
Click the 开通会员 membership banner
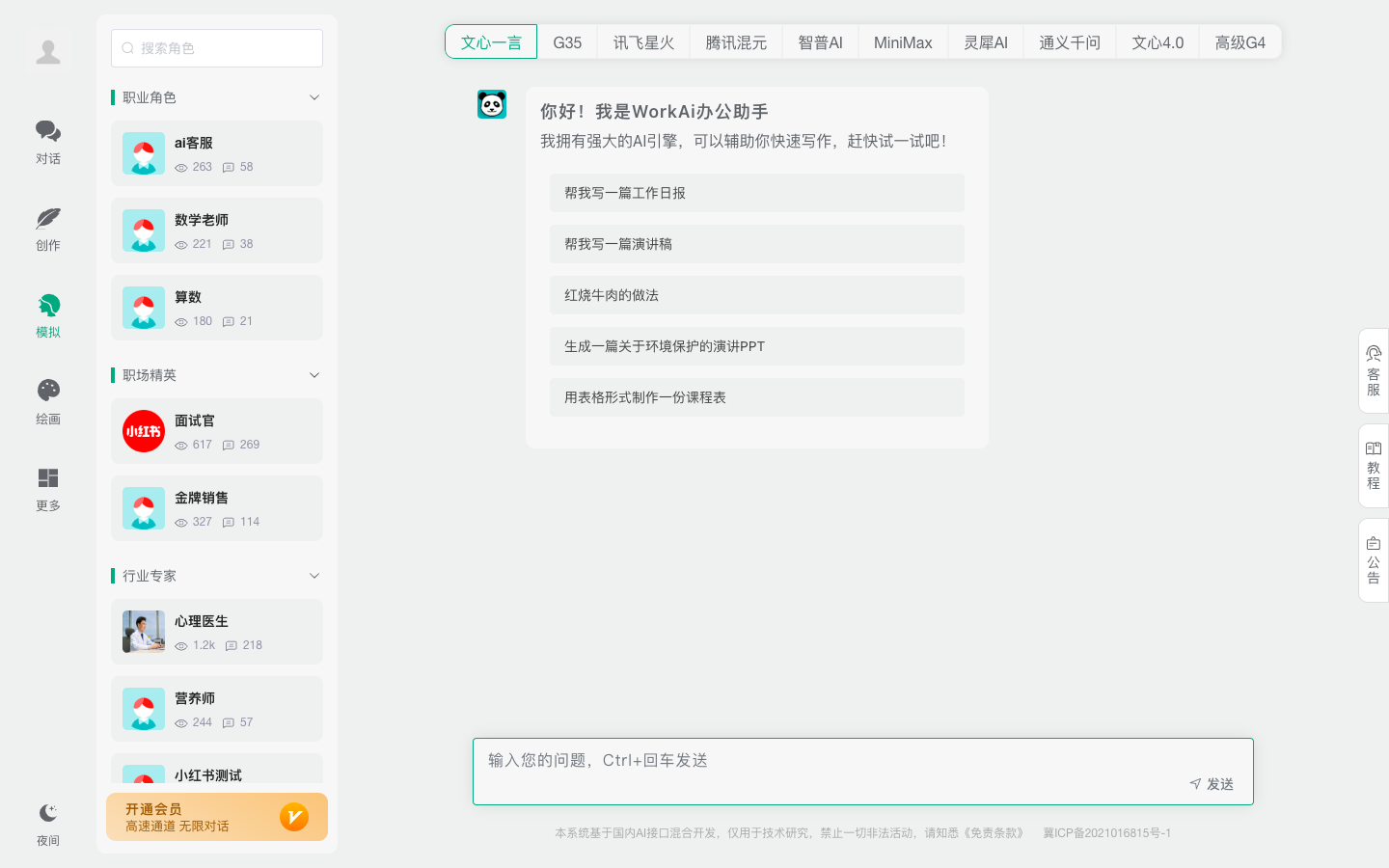216,817
